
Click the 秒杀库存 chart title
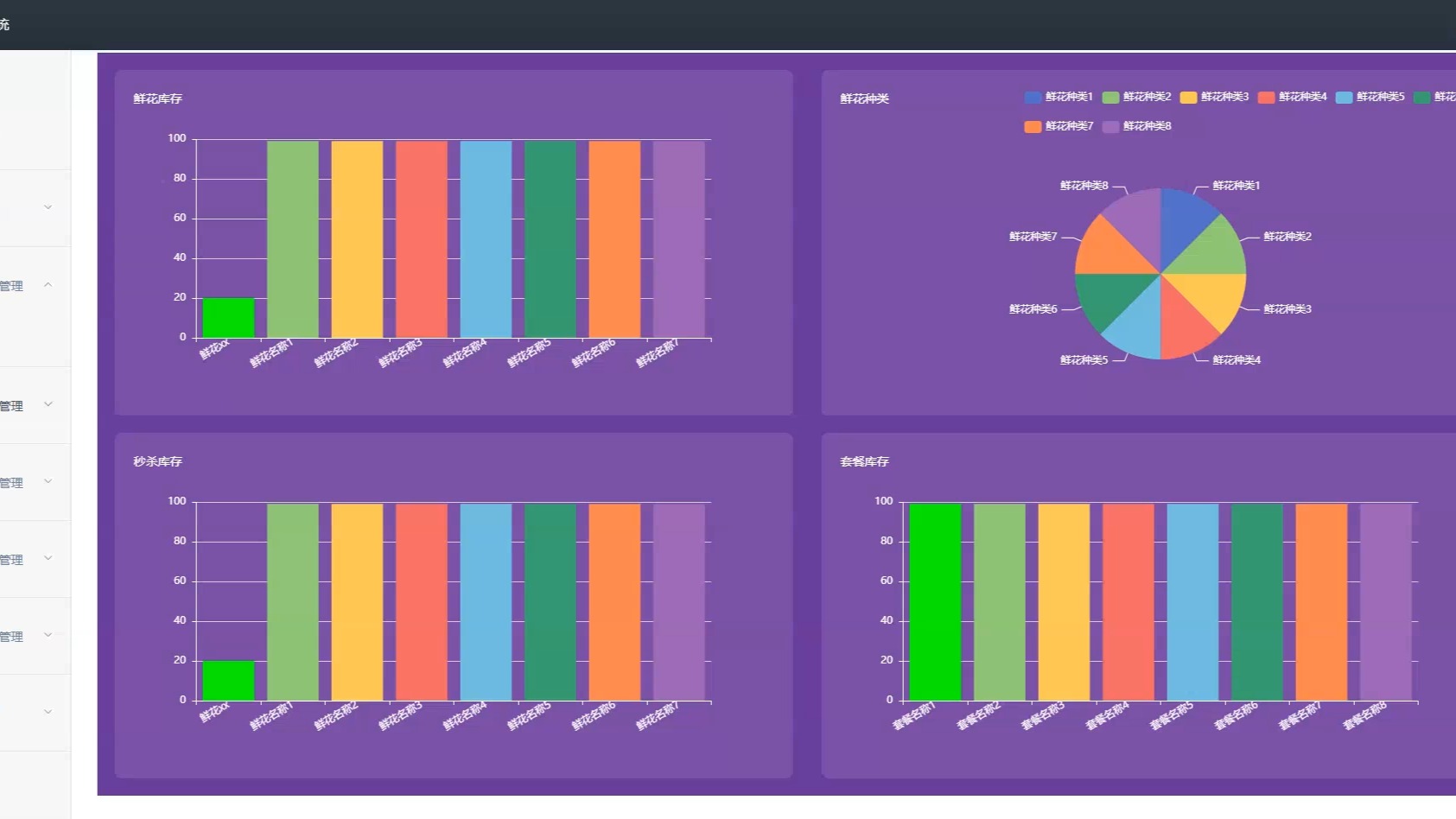click(x=158, y=461)
